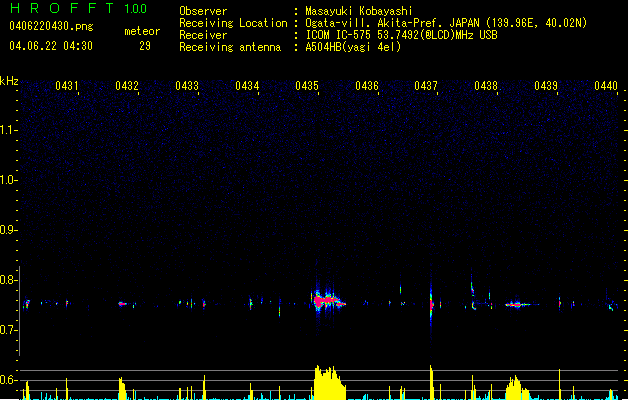Click antenna value A504HB(yagi 4el)

point(353,47)
